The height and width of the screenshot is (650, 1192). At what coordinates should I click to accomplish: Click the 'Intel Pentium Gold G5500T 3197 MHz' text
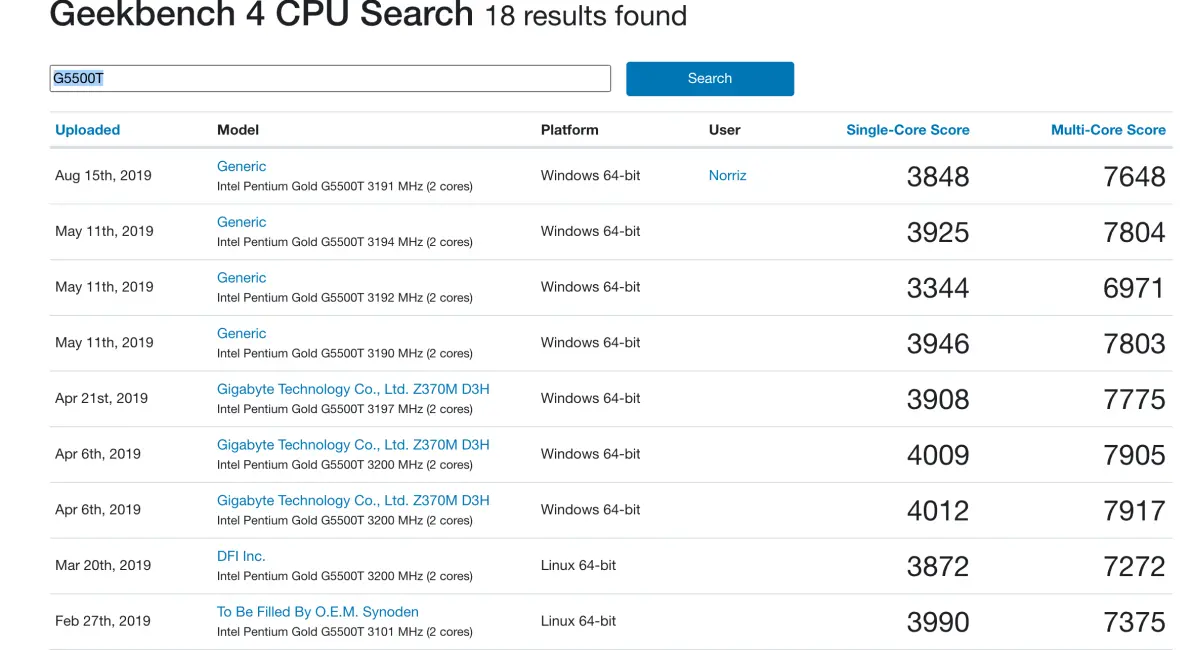[319, 409]
